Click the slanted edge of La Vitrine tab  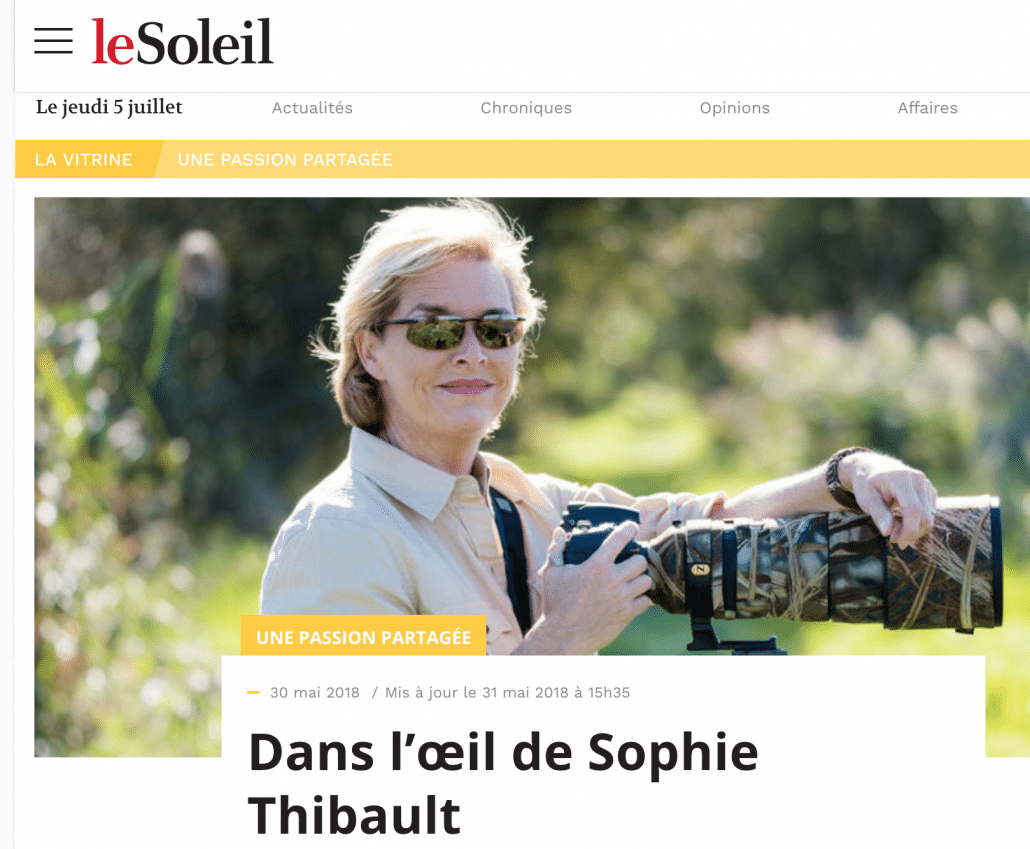tap(158, 160)
